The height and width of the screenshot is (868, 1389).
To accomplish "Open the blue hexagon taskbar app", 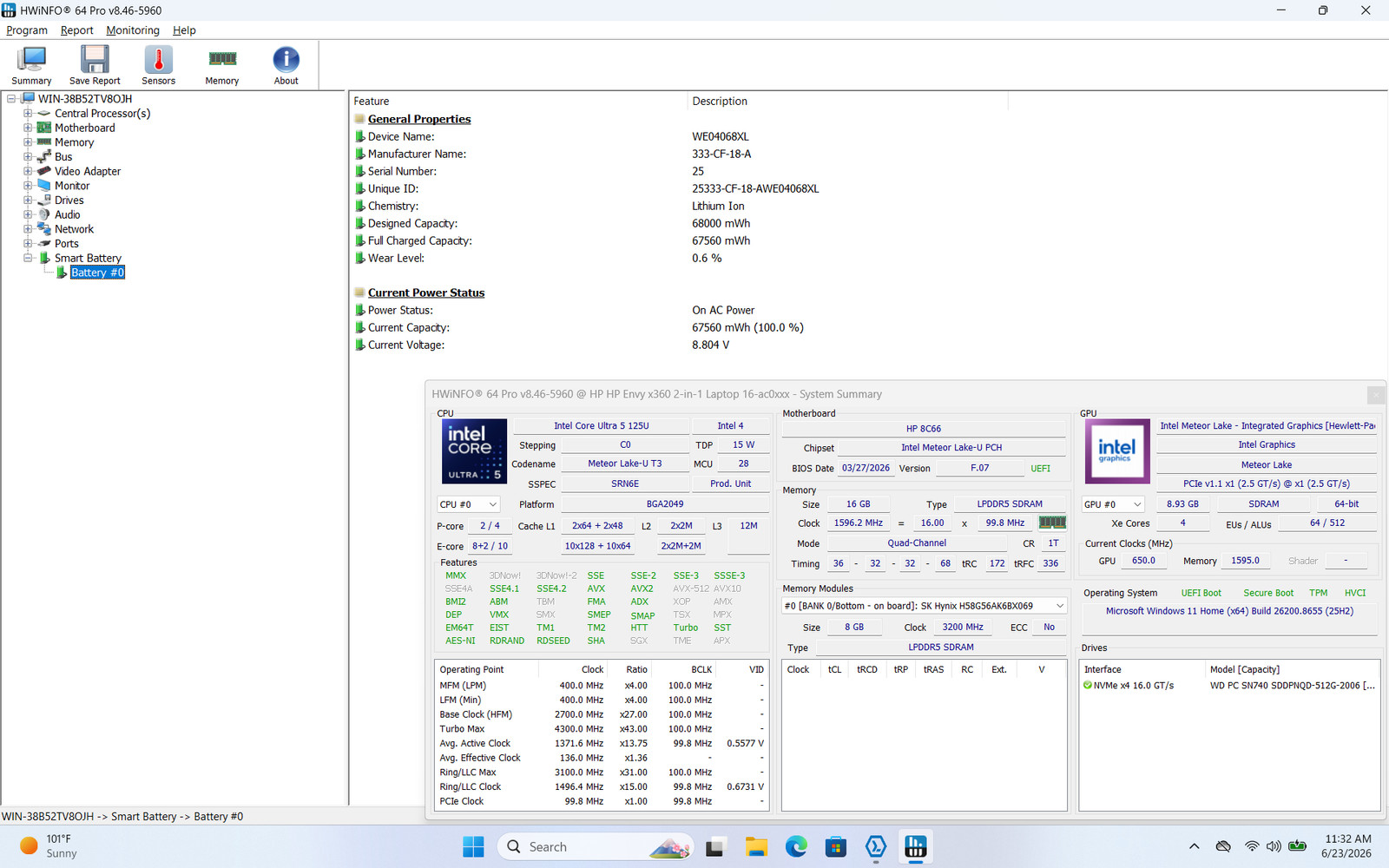I will 876,846.
